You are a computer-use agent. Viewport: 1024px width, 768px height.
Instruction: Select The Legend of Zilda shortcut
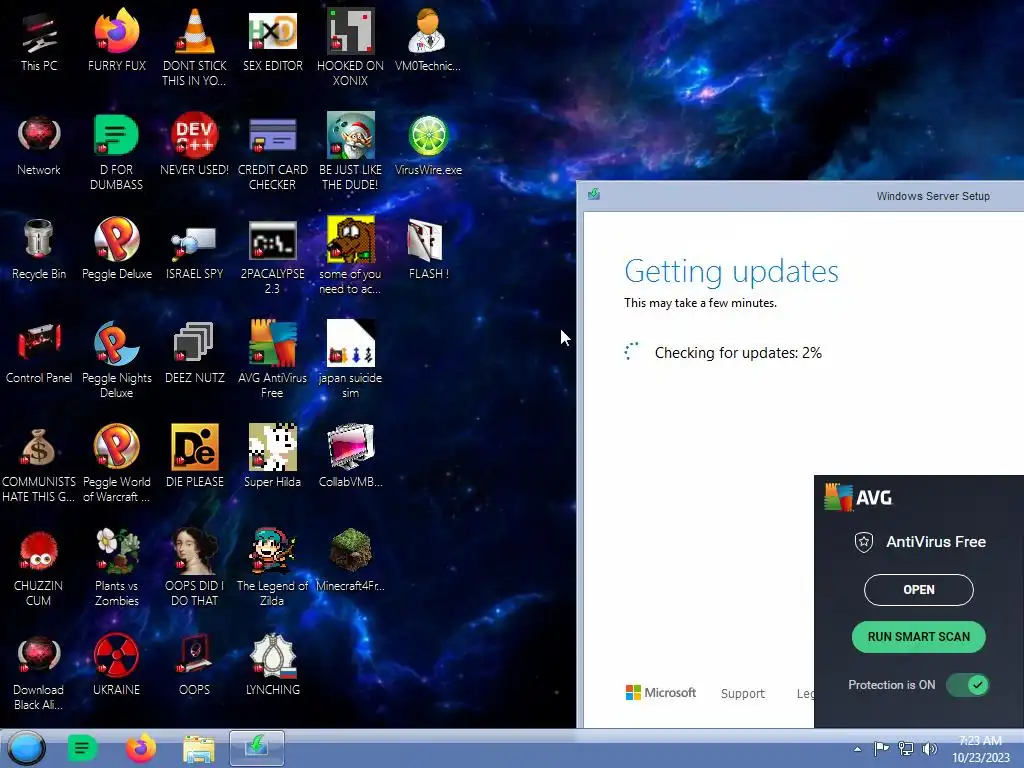pyautogui.click(x=273, y=567)
